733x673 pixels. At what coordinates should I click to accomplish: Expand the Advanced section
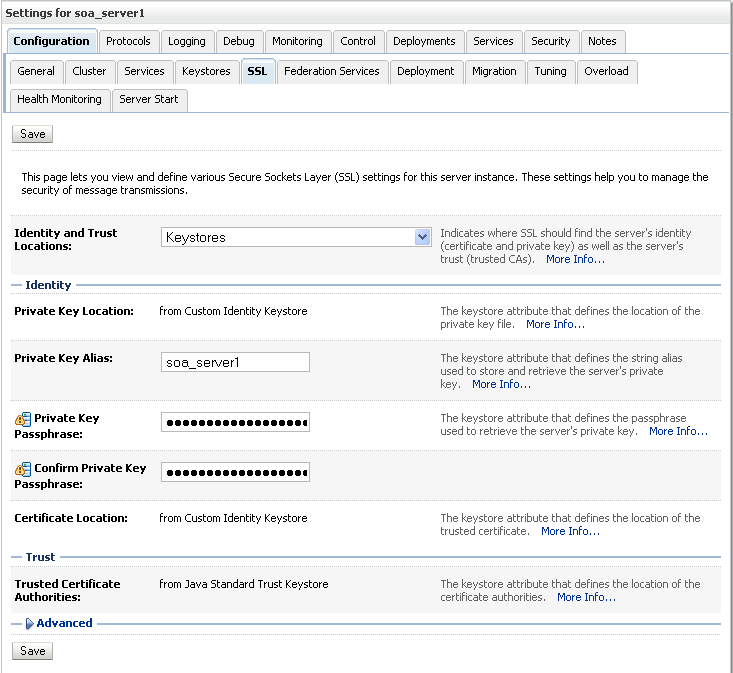(30, 624)
